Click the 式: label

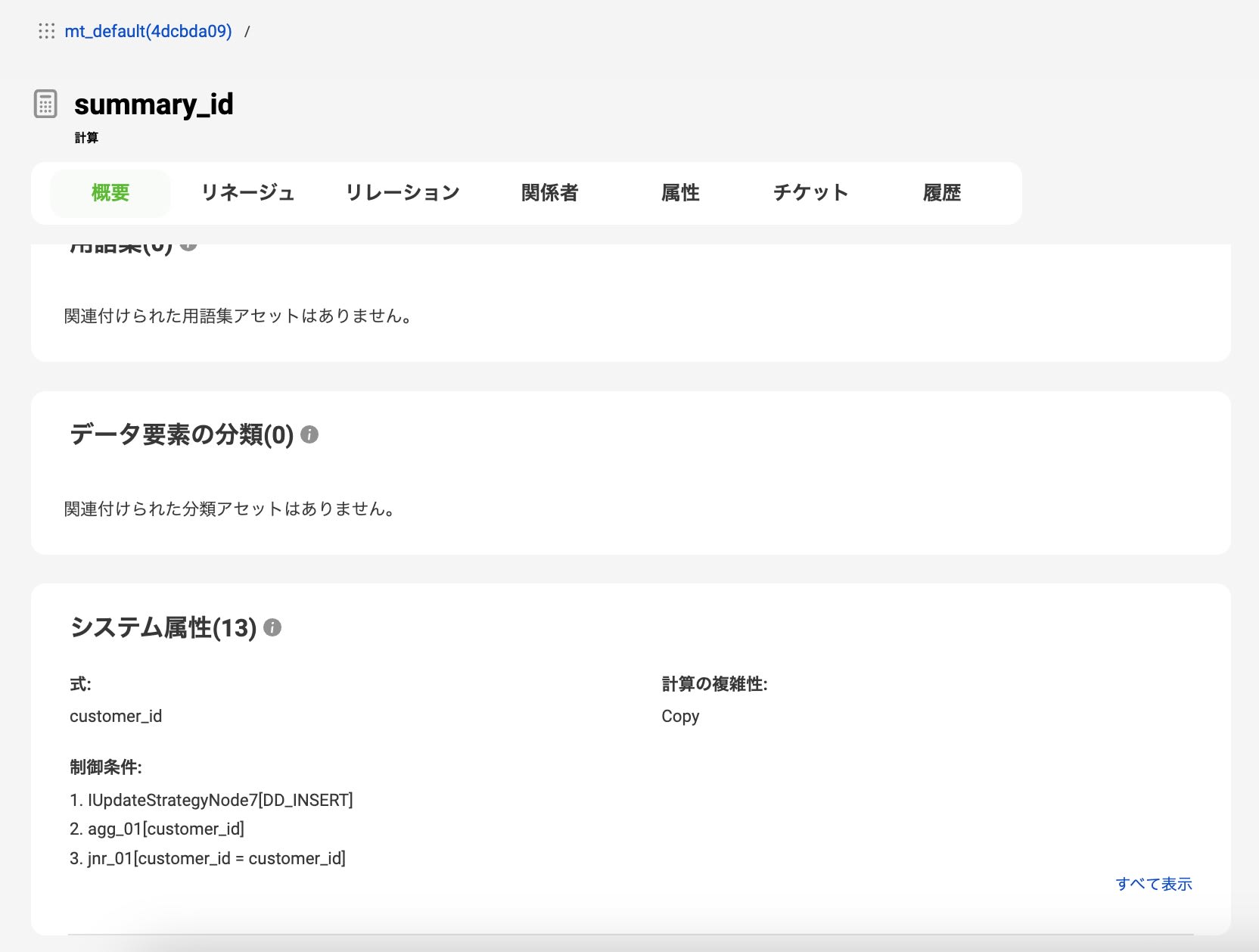(x=80, y=684)
